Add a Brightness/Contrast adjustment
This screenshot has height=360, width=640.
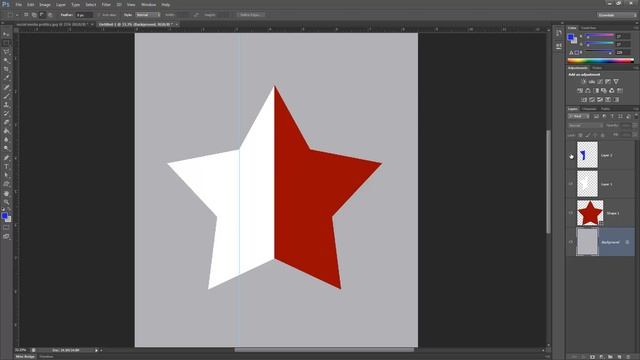[583, 82]
